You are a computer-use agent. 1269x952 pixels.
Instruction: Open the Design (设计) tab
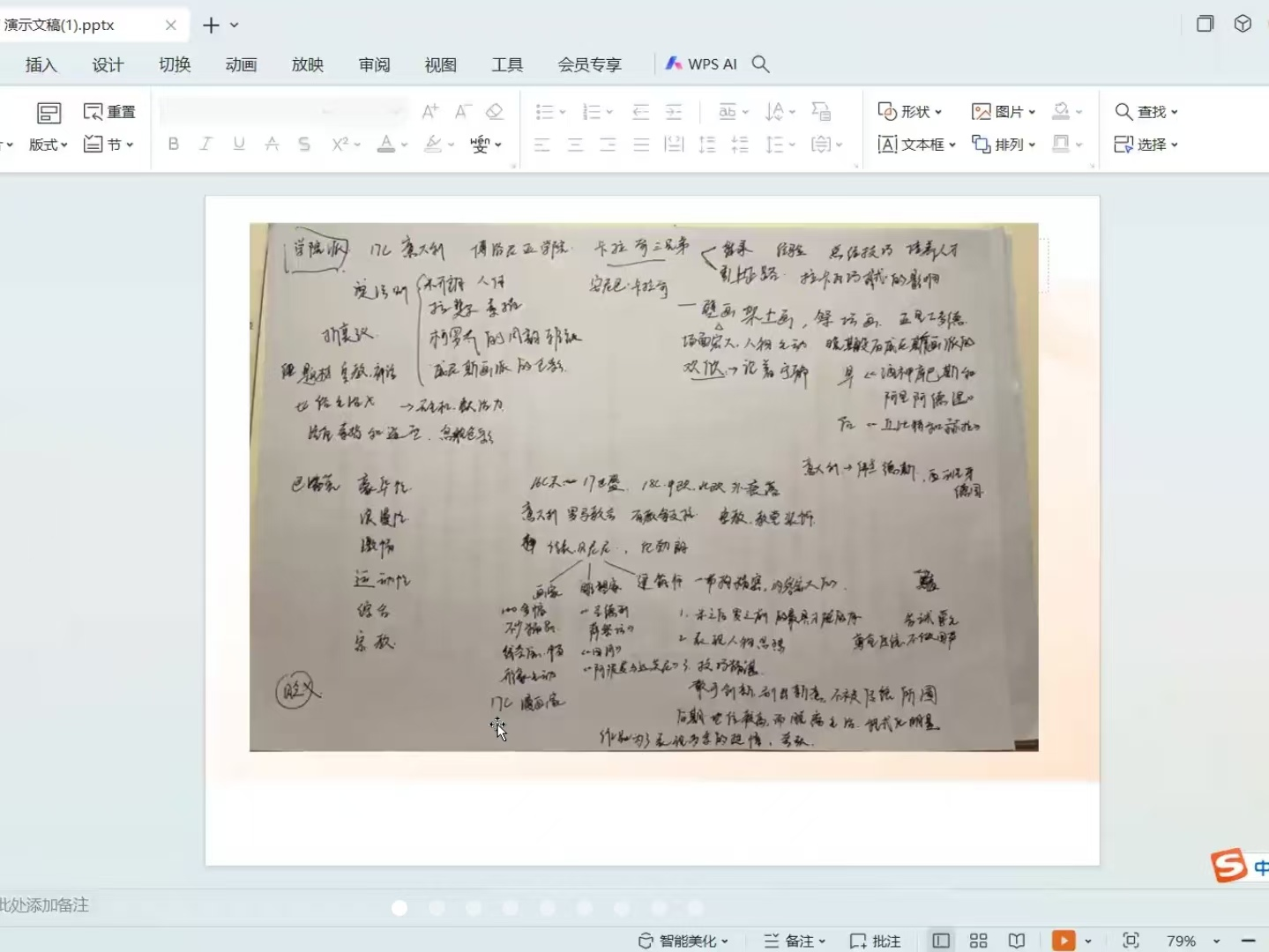[x=108, y=64]
